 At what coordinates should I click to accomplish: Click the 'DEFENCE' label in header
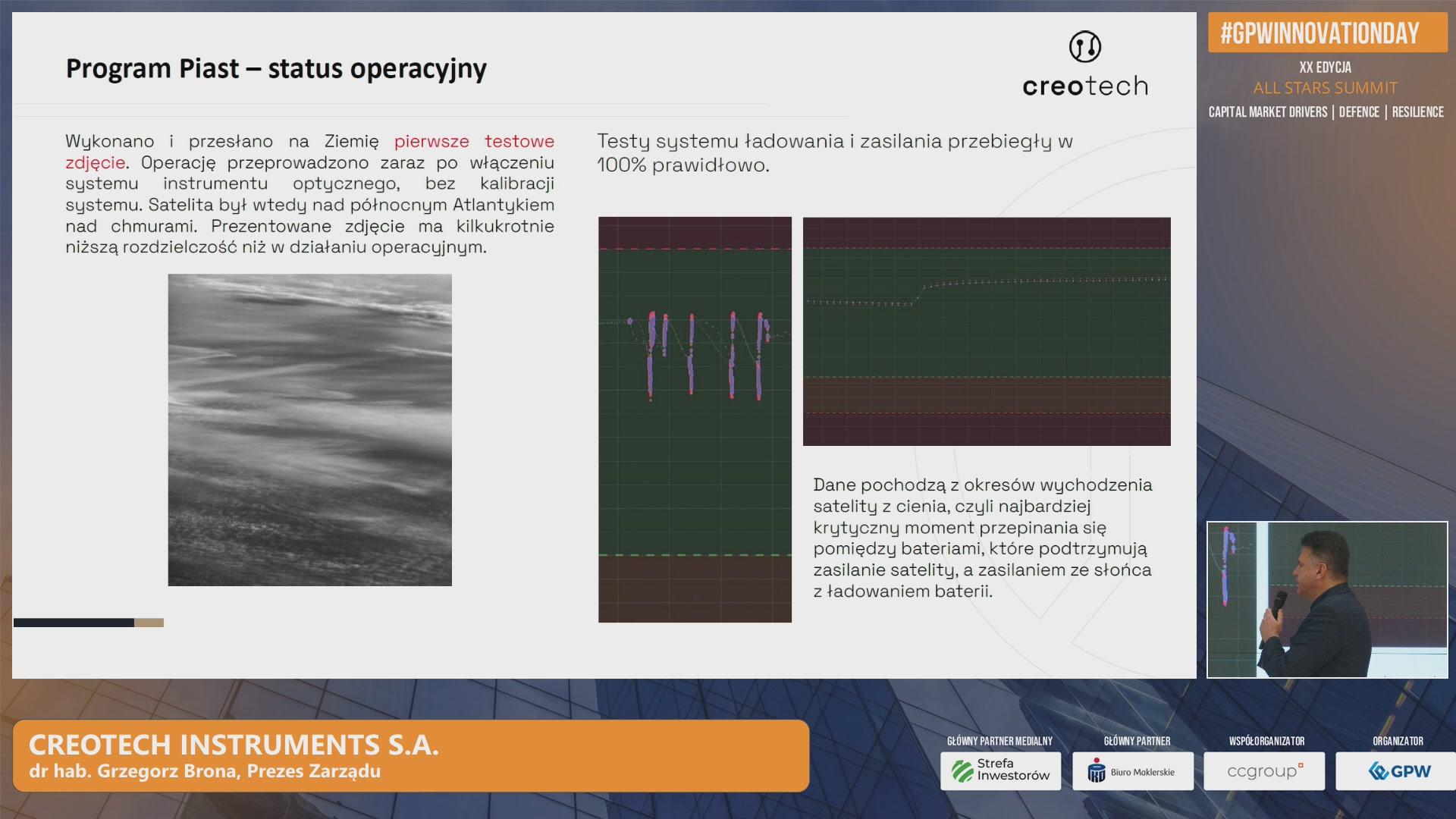tap(1358, 112)
